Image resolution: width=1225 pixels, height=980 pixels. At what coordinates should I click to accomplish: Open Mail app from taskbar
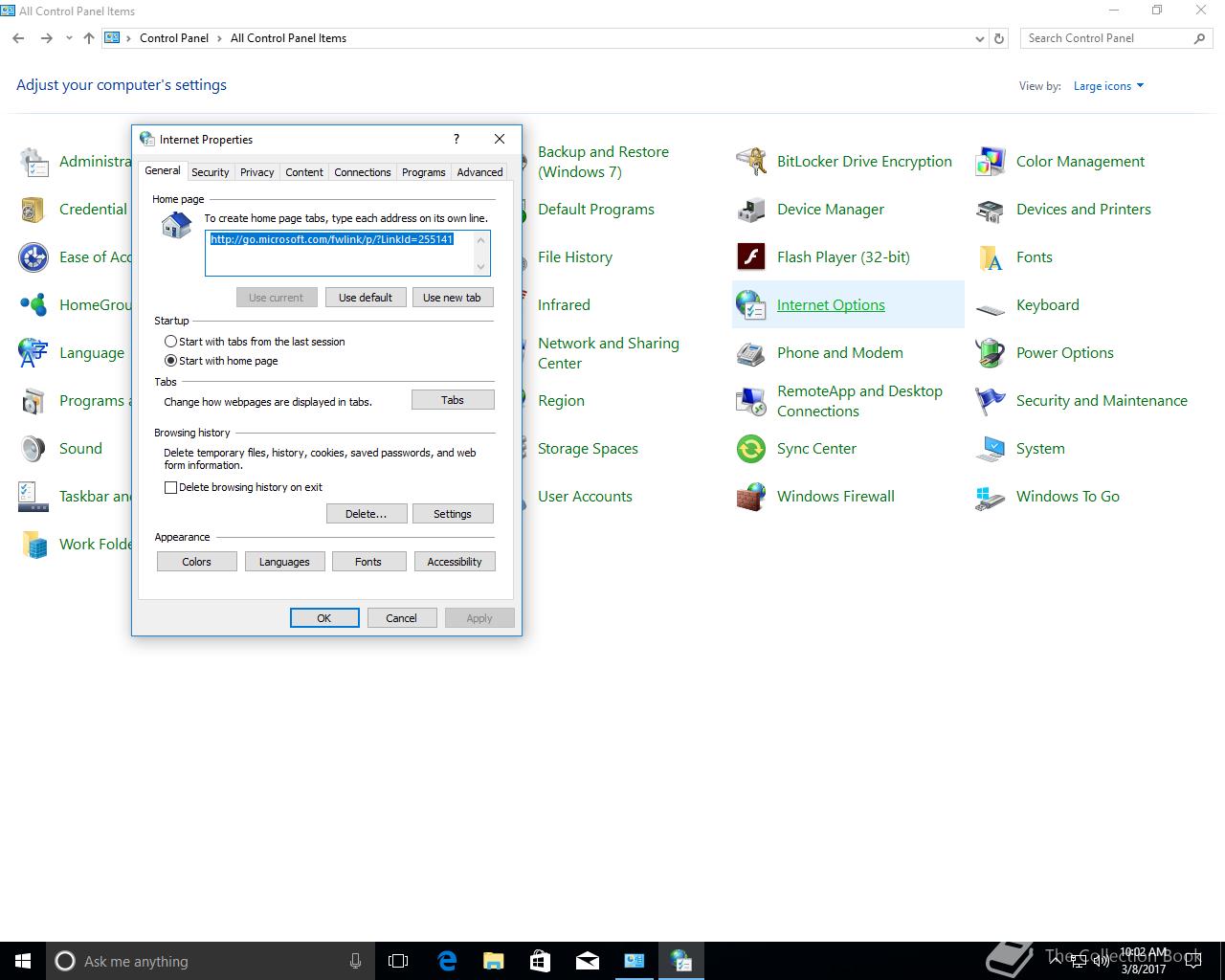(x=587, y=961)
